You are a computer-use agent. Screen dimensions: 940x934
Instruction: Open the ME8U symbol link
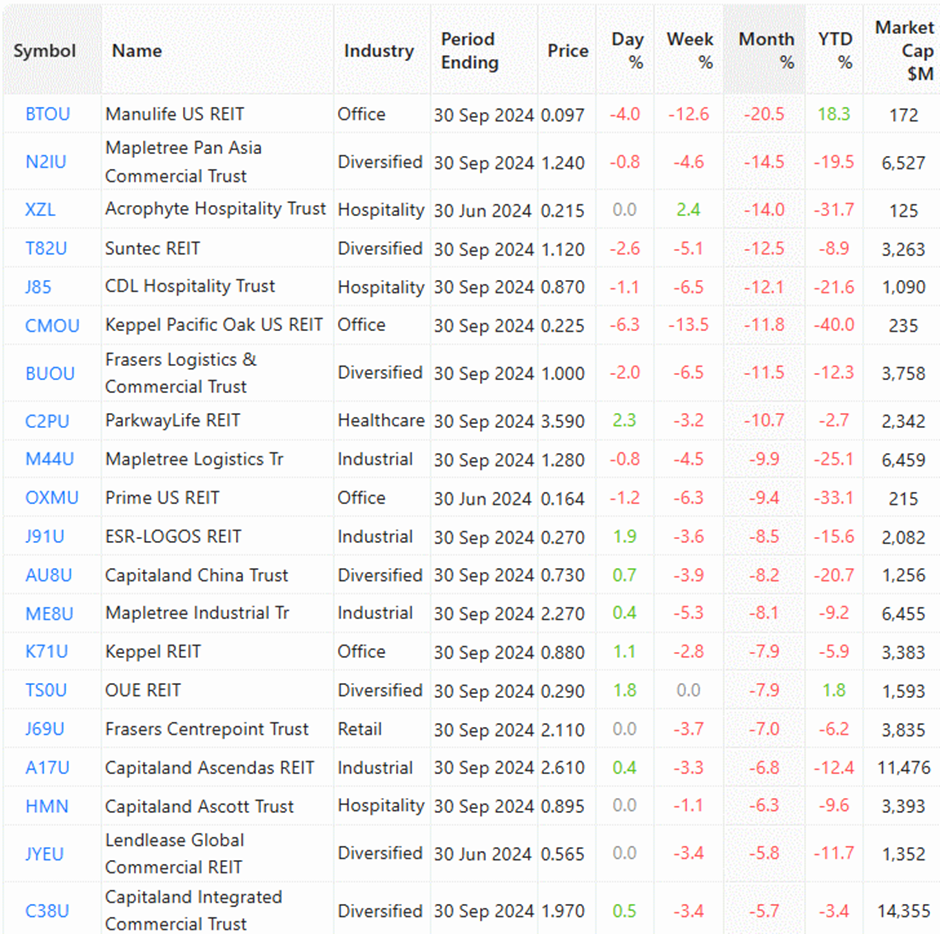[x=49, y=613]
